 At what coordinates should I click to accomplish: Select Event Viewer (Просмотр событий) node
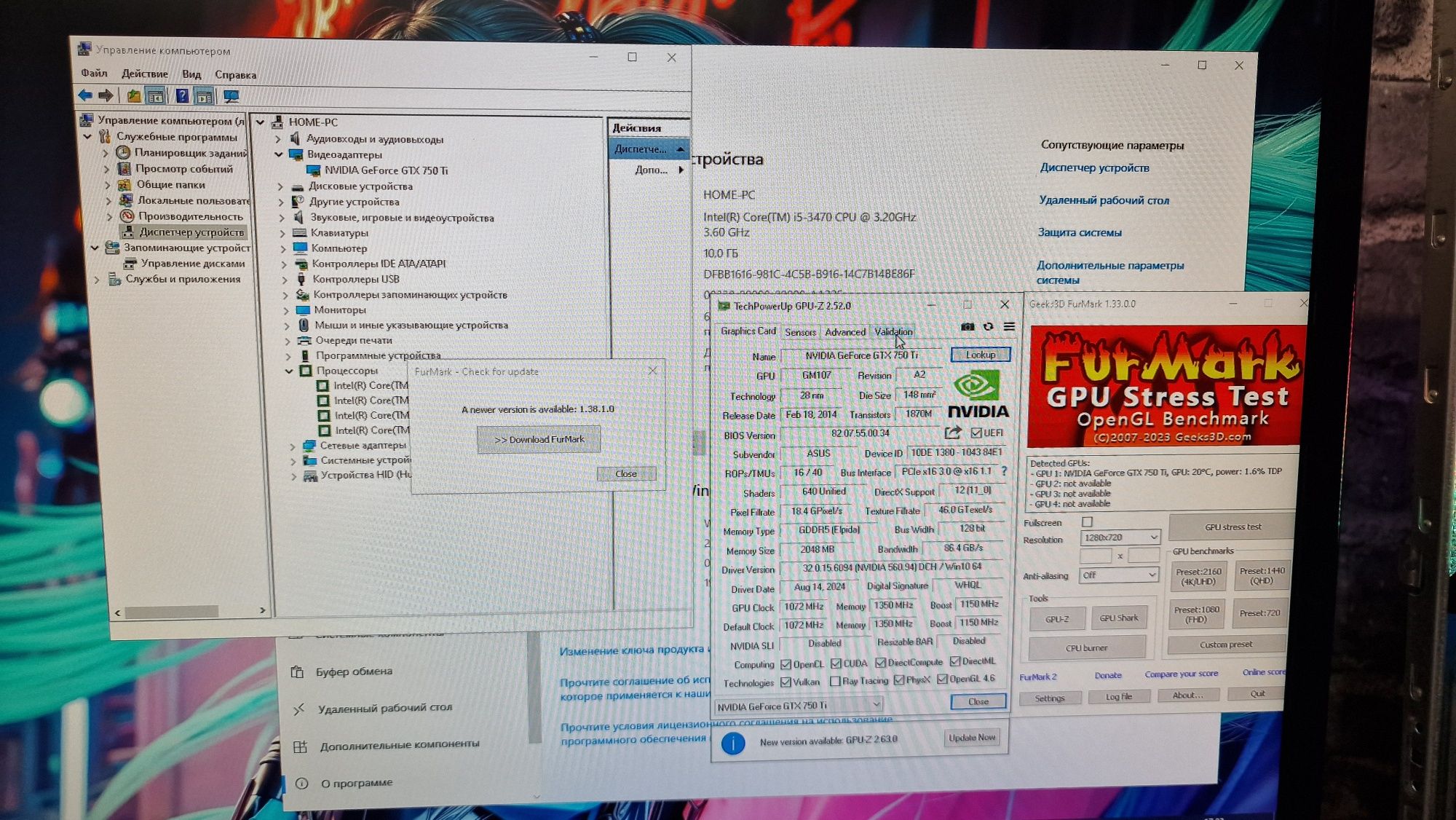click(x=184, y=168)
